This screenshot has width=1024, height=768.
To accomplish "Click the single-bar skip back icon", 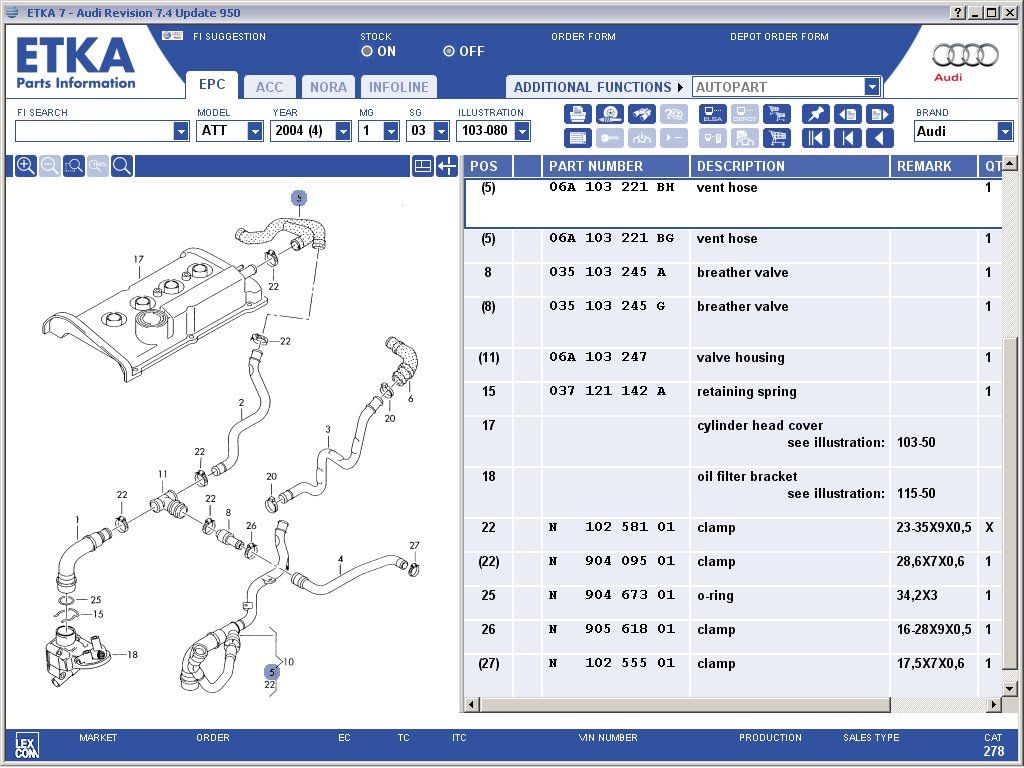I will coord(847,138).
